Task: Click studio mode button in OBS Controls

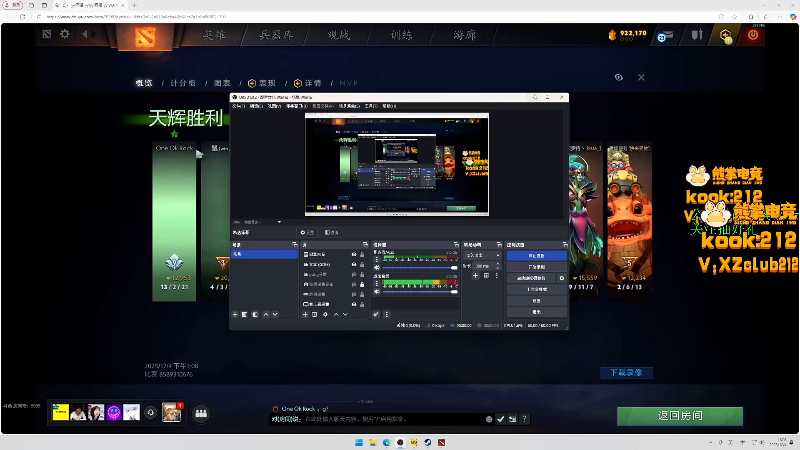Action: pyautogui.click(x=536, y=289)
